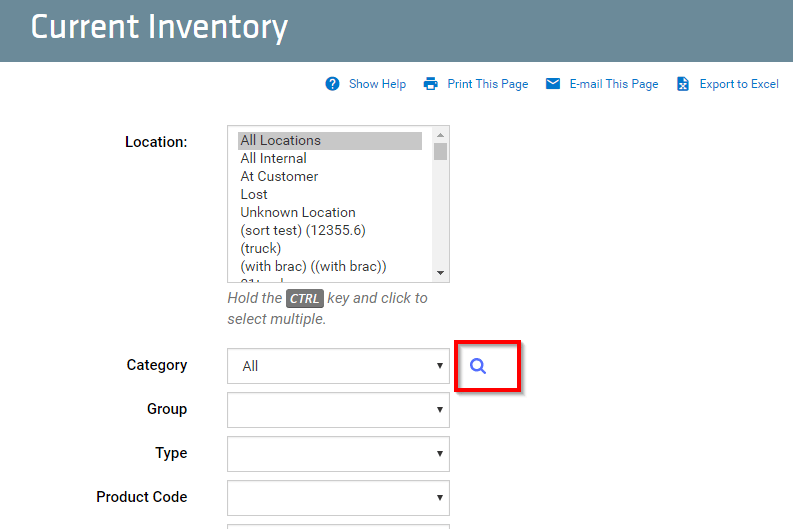The height and width of the screenshot is (529, 793).
Task: Click the magnifier search icon beside Category
Action: pos(478,366)
